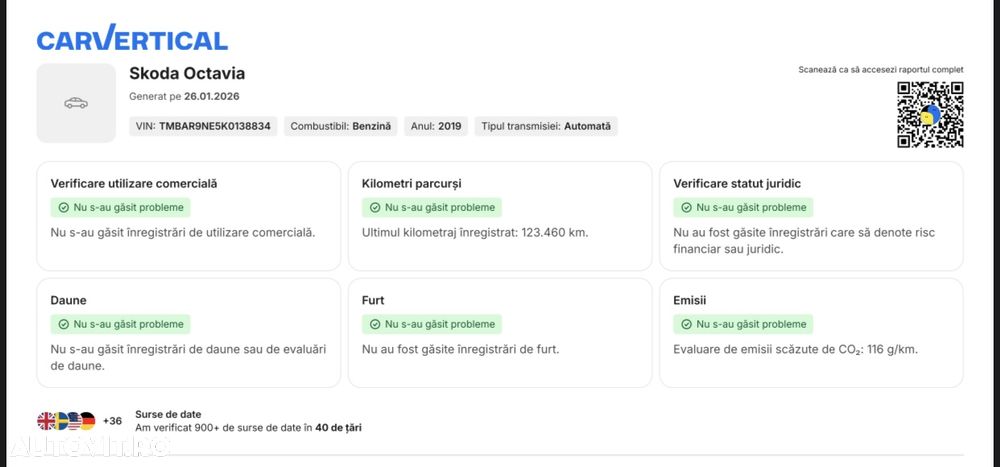
Task: Open the Kilometri parcurși heading
Action: click(411, 184)
